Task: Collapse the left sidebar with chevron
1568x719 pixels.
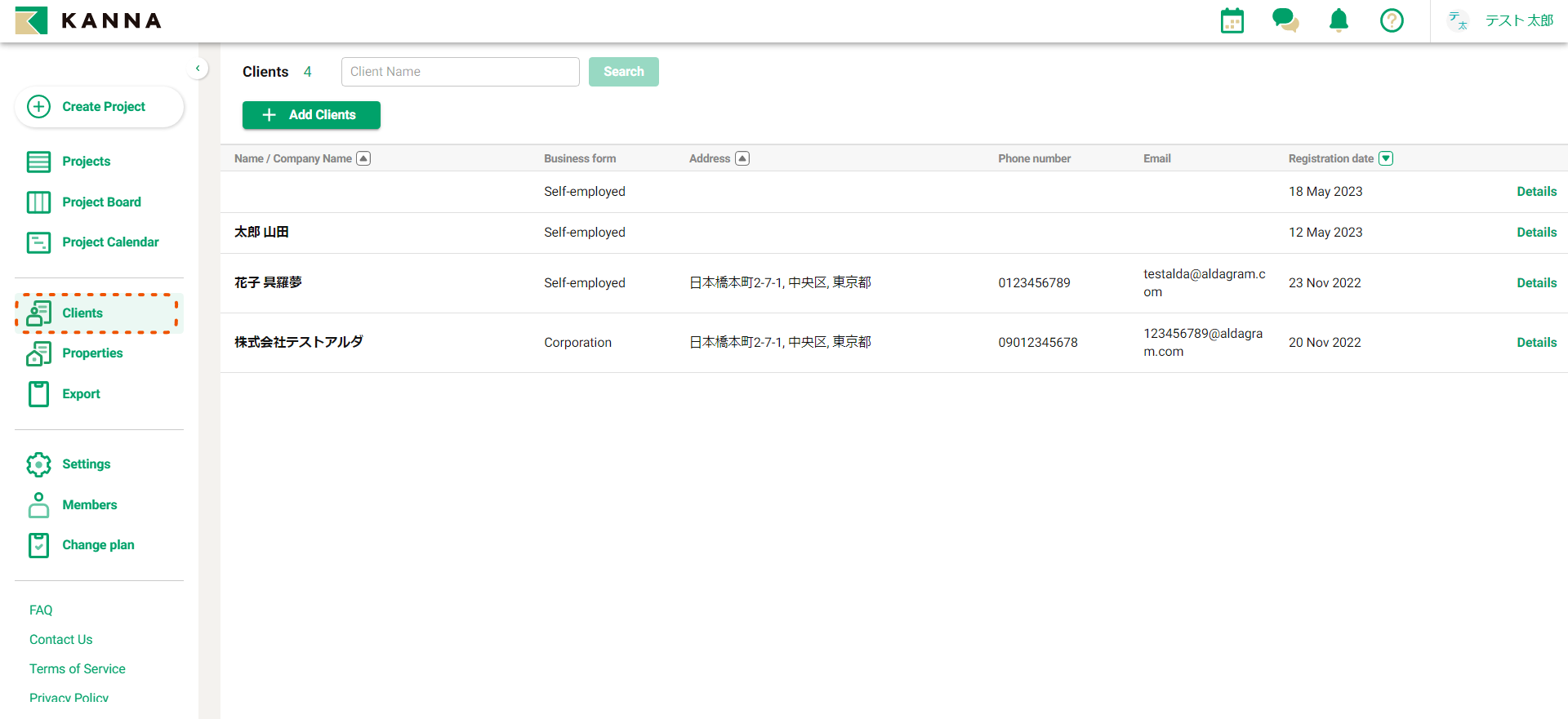Action: click(x=198, y=69)
